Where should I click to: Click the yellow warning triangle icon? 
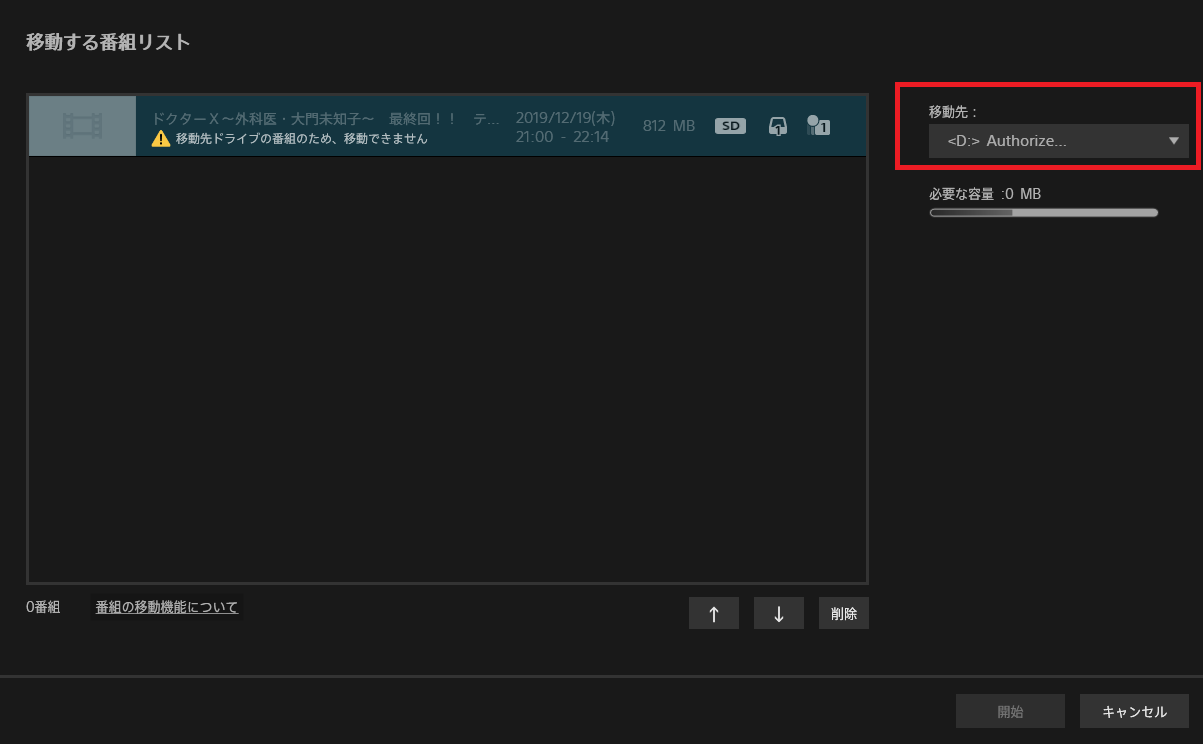[160, 139]
